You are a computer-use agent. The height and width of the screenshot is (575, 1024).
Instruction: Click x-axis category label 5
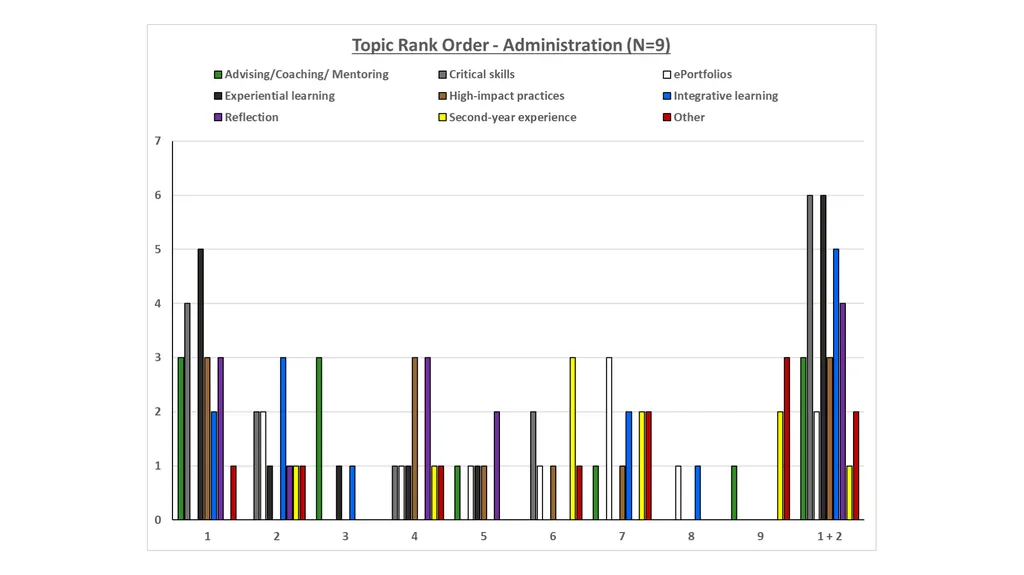click(x=483, y=536)
